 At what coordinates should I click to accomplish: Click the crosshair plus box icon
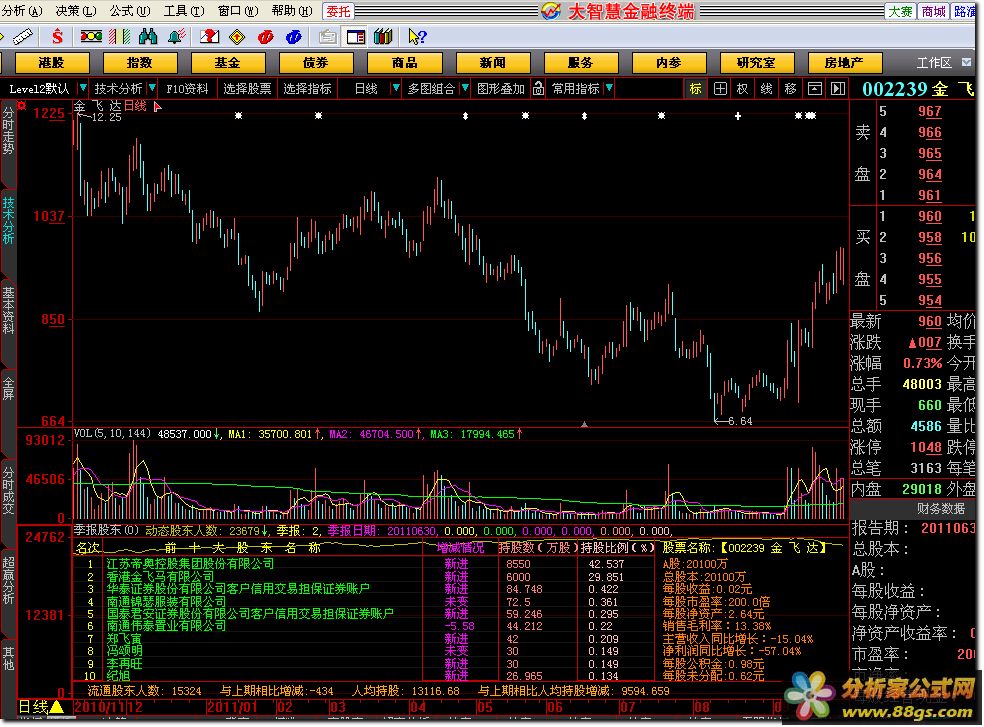[720, 89]
